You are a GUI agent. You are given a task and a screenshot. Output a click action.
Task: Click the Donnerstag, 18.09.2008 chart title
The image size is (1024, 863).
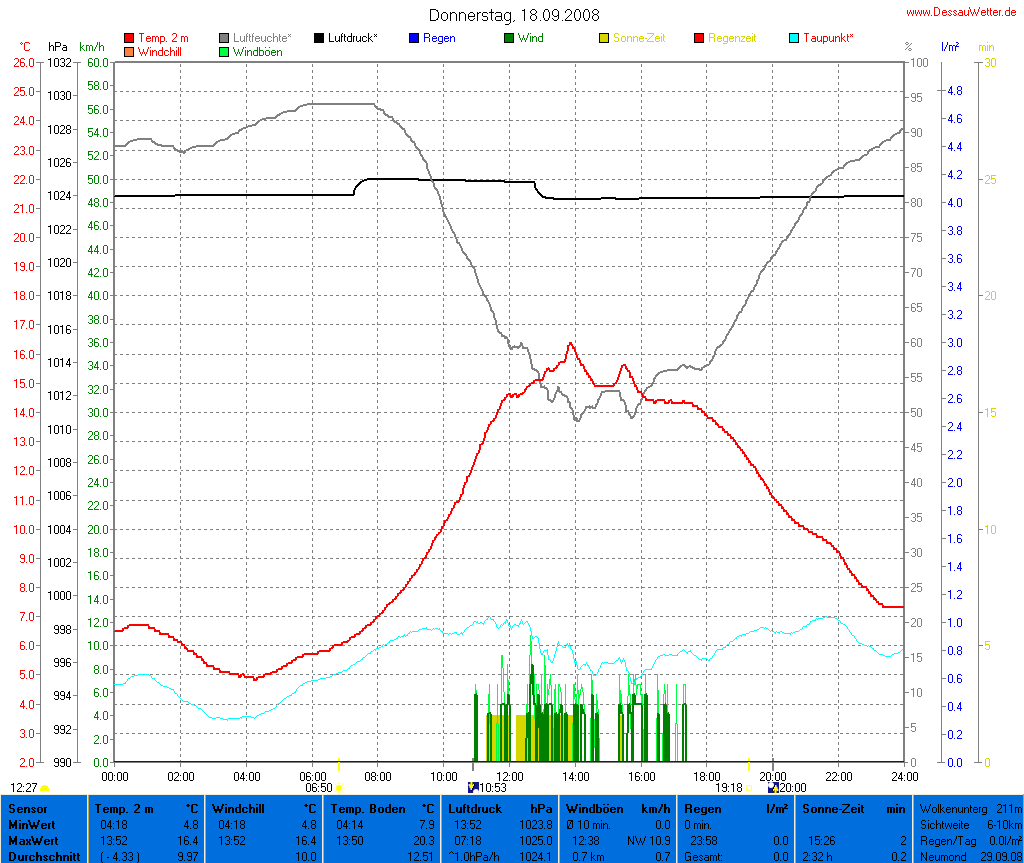click(514, 15)
